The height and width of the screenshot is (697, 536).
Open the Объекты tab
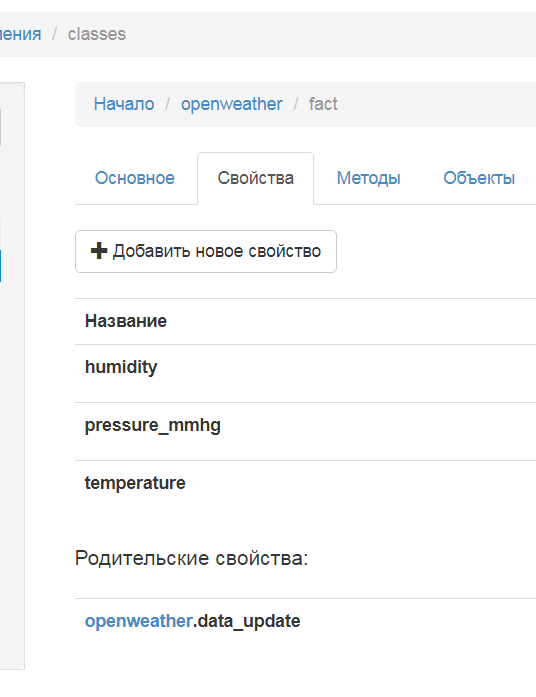point(479,178)
